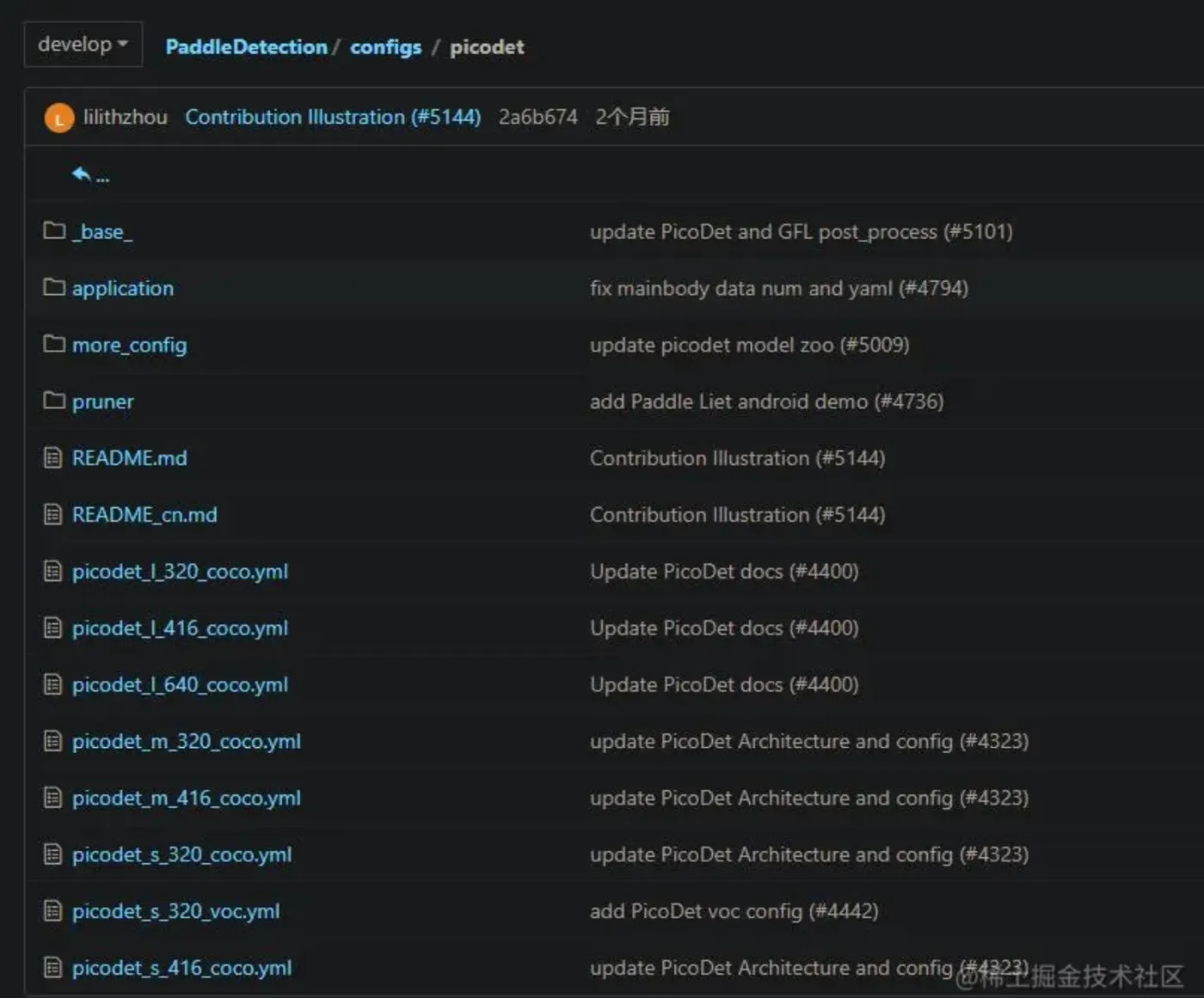
Task: Open the develop branch dropdown
Action: click(x=83, y=45)
